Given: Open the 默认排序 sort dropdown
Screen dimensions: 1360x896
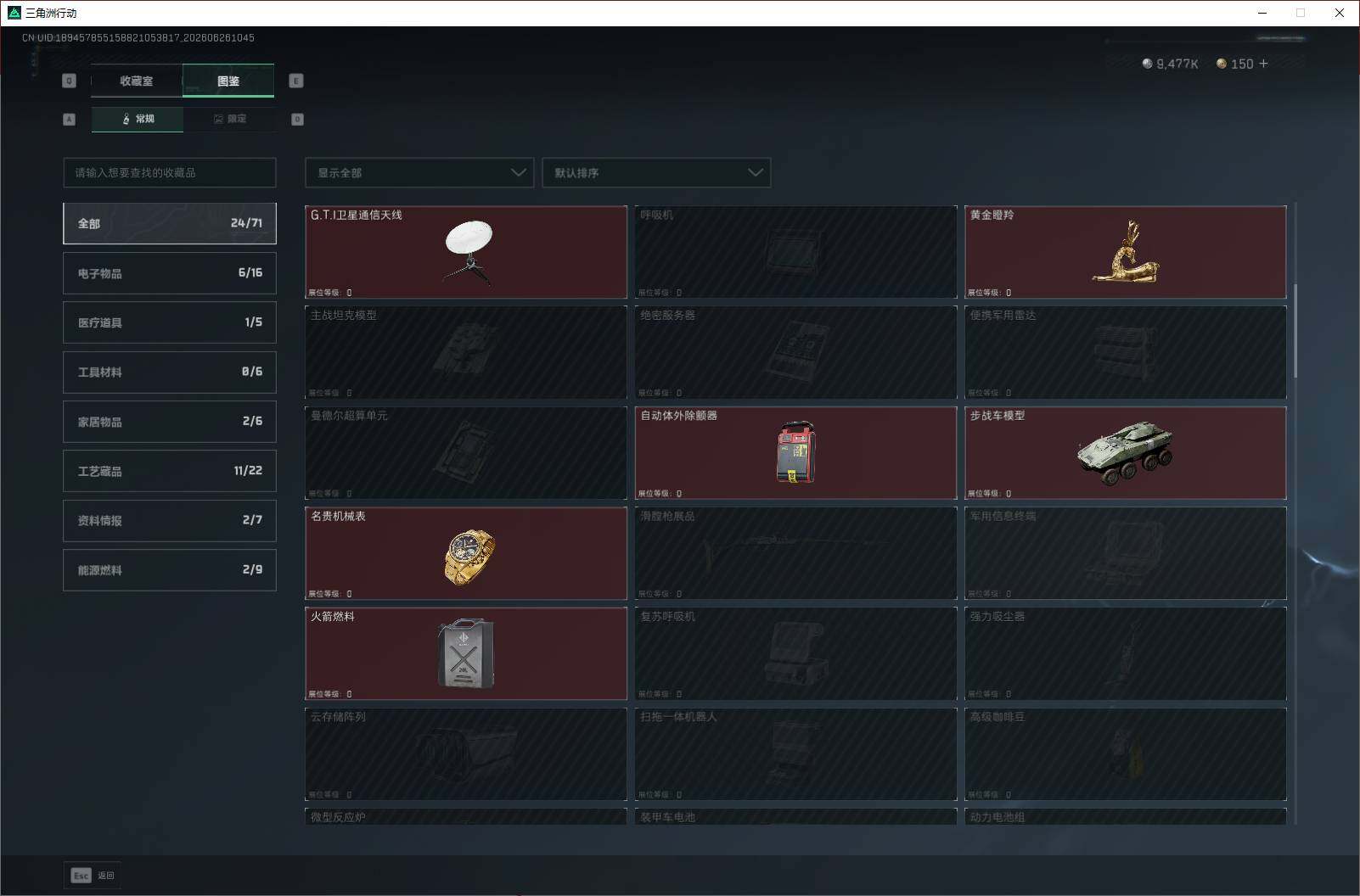Looking at the screenshot, I should pos(656,172).
